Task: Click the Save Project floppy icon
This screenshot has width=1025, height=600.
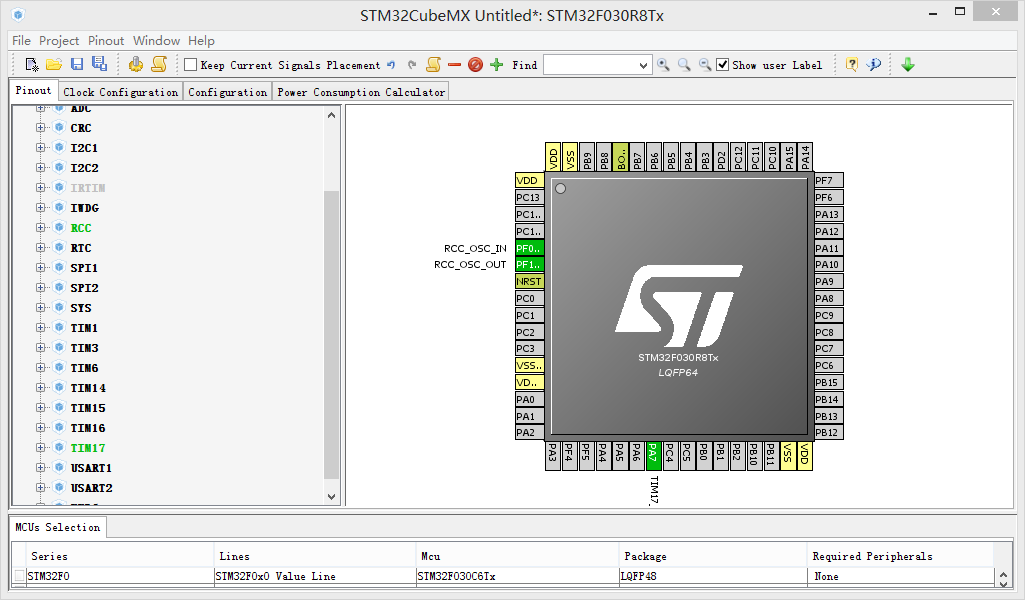Action: tap(77, 64)
